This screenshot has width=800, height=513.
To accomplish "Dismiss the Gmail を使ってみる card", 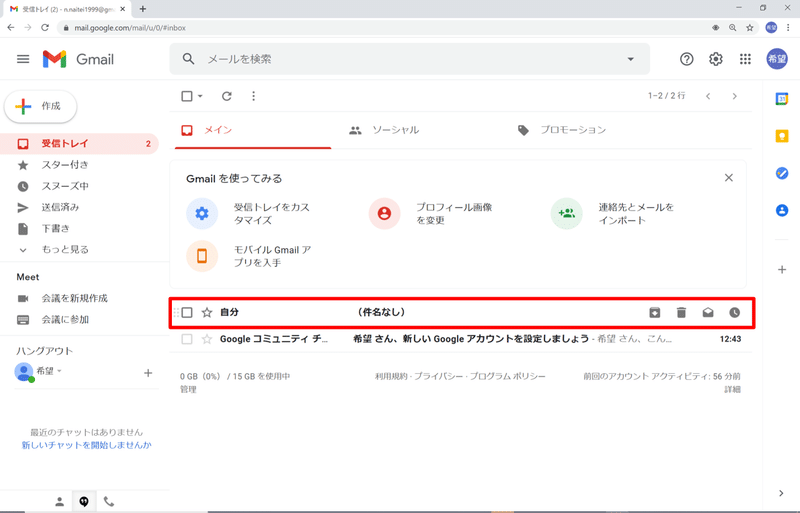I will click(729, 178).
